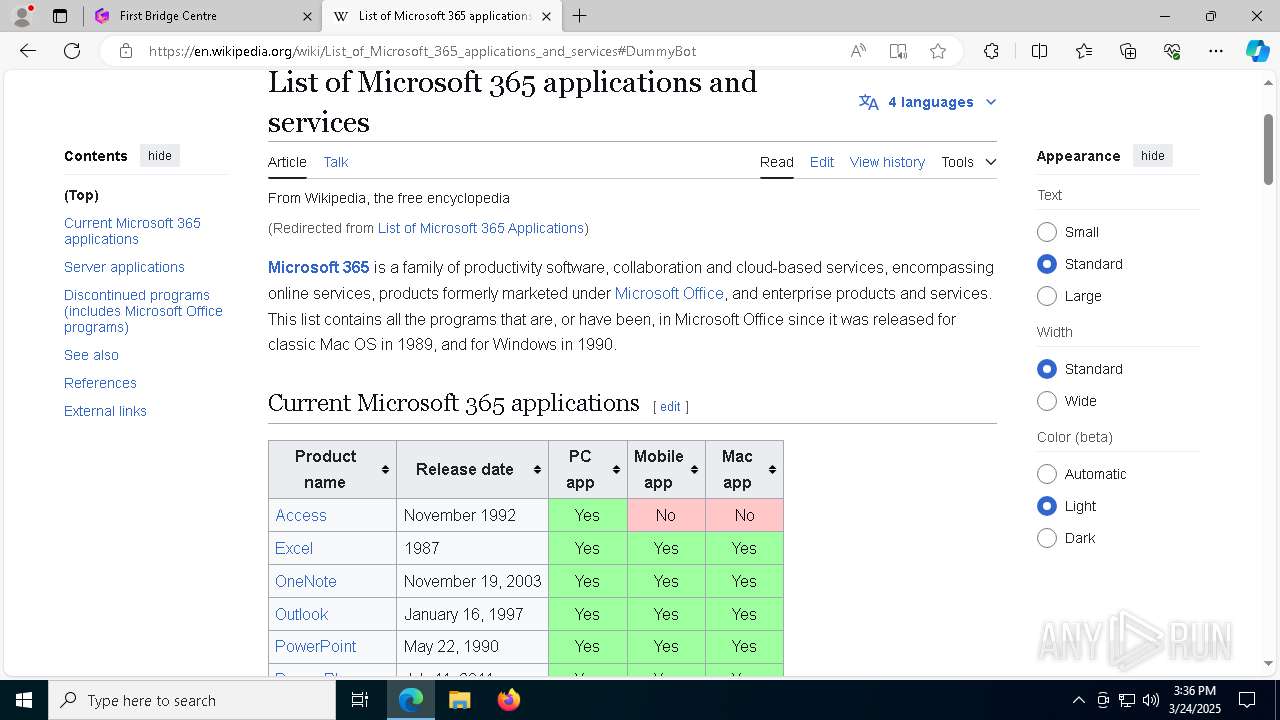Jump to Server applications section
1280x720 pixels.
(124, 267)
